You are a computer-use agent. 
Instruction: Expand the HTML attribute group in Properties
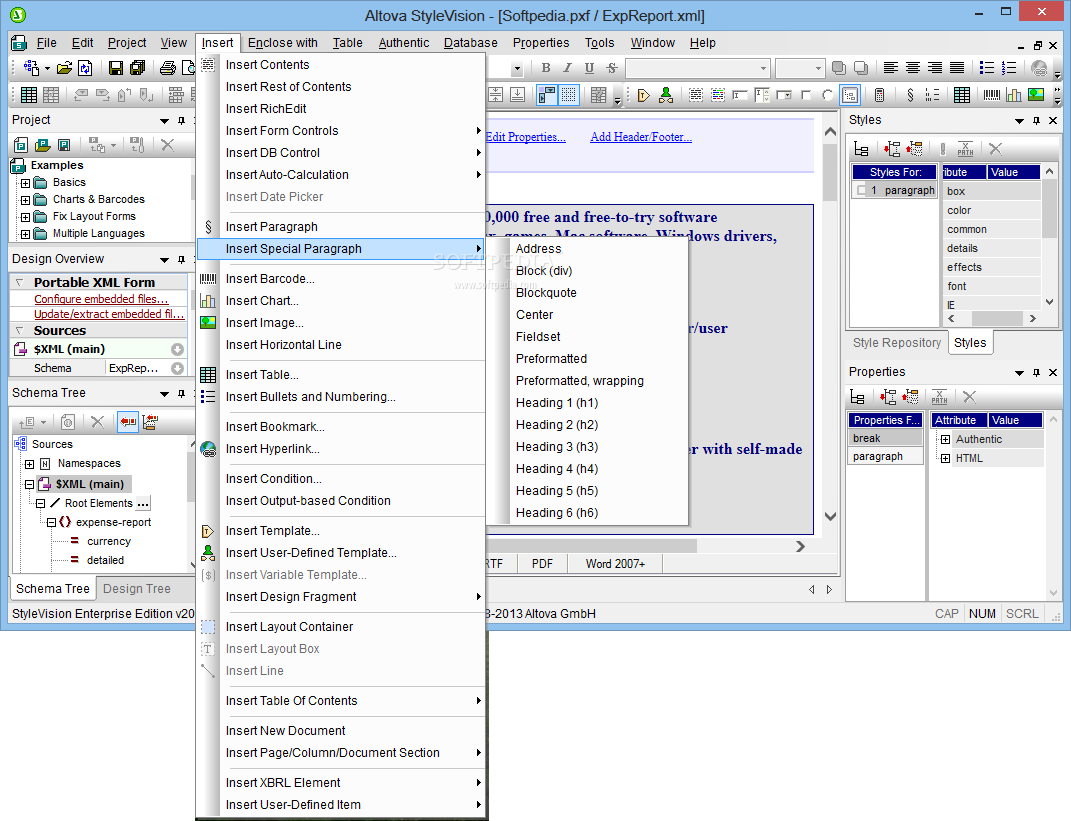(945, 458)
